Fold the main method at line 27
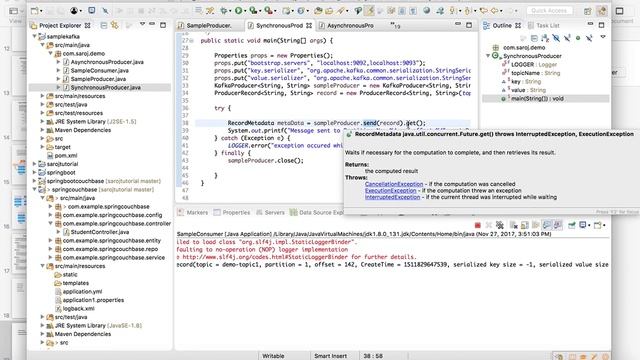 click(191, 40)
